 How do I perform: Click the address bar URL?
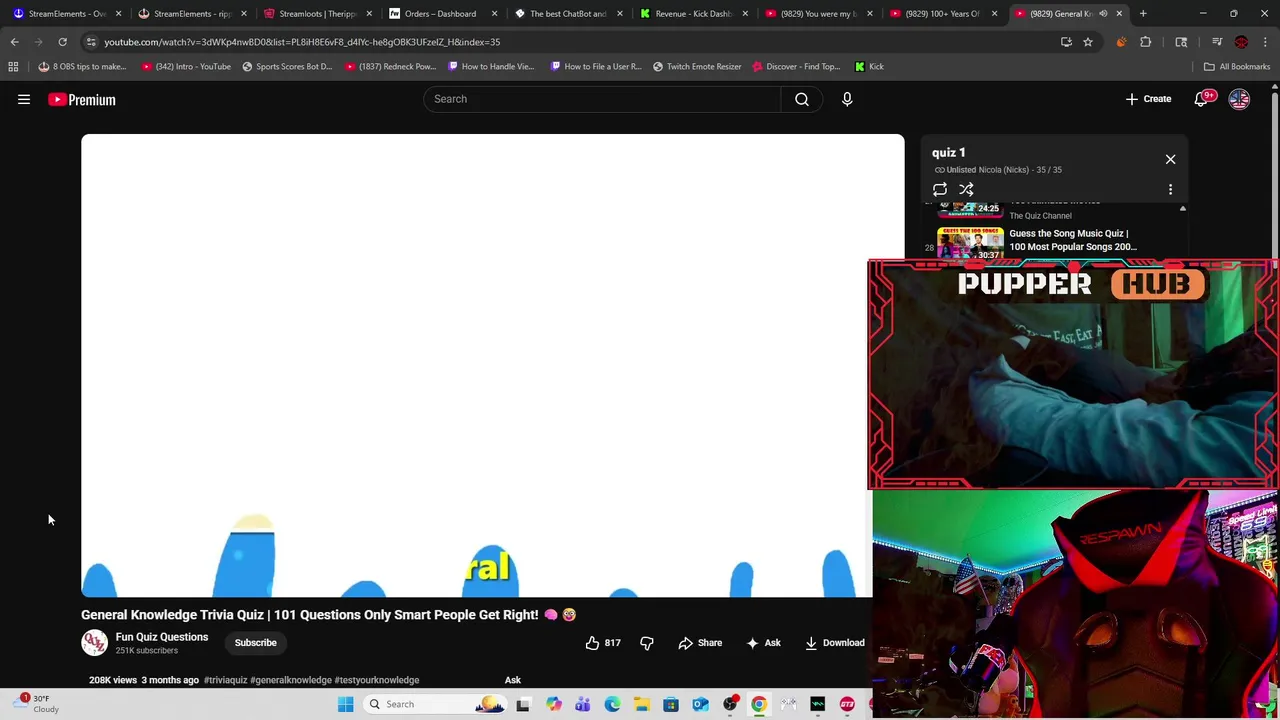click(x=302, y=42)
